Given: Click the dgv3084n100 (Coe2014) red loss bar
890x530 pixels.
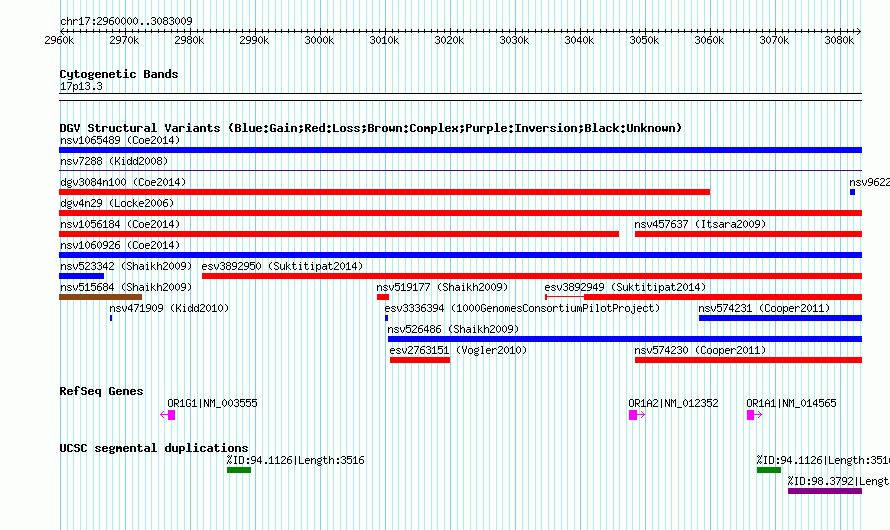Looking at the screenshot, I should coord(384,192).
